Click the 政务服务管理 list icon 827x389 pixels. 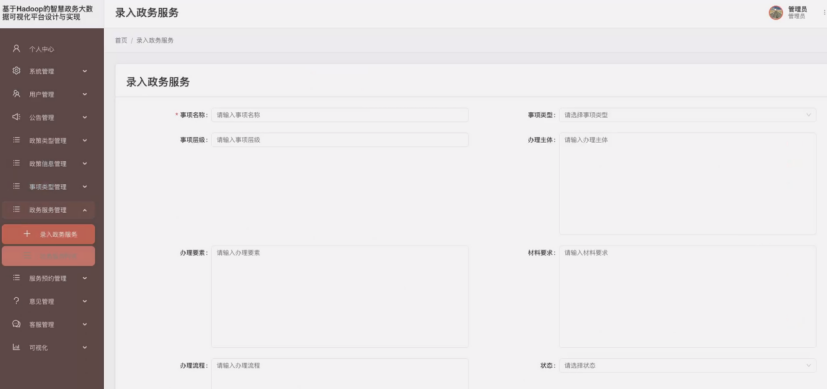pyautogui.click(x=16, y=210)
